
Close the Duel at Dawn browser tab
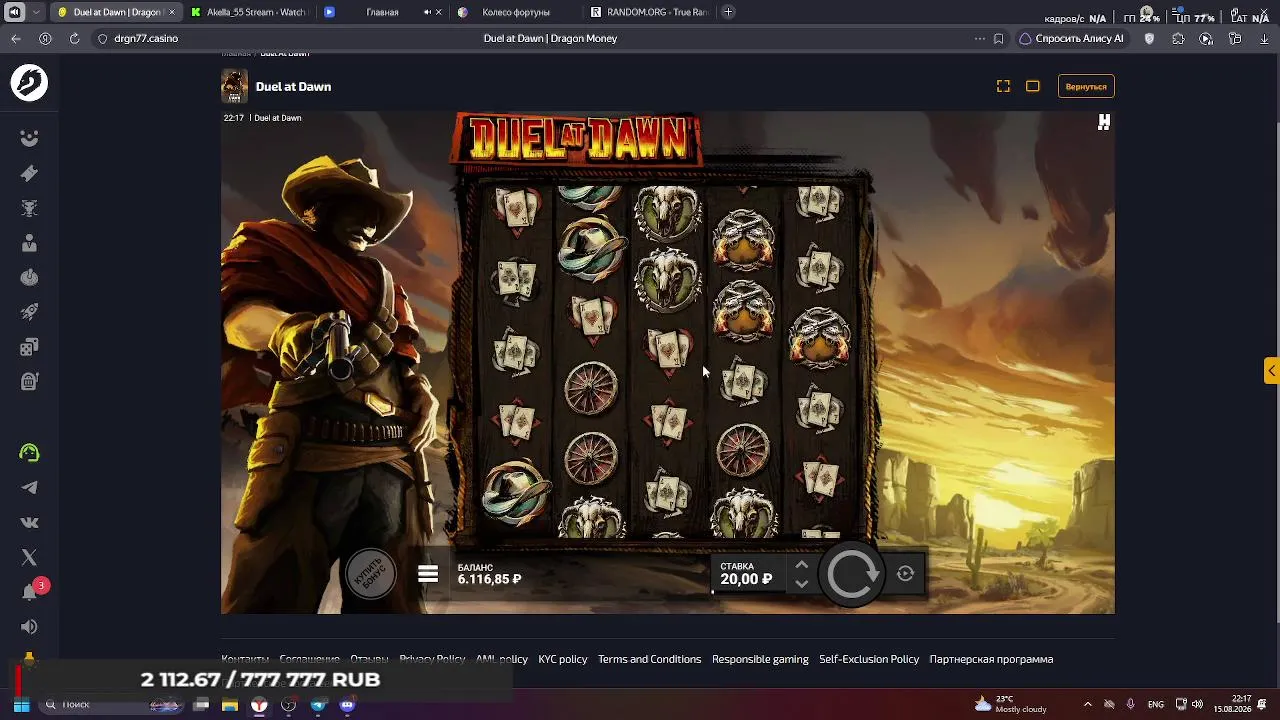(172, 12)
